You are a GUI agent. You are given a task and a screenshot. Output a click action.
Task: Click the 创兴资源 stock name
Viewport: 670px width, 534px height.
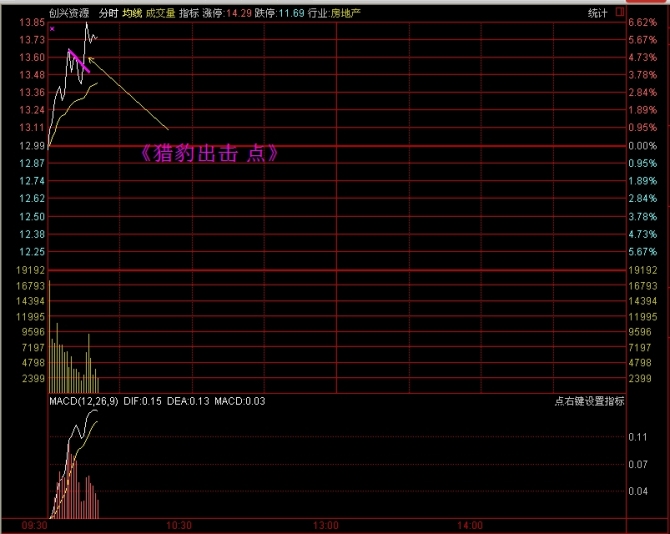[x=68, y=13]
